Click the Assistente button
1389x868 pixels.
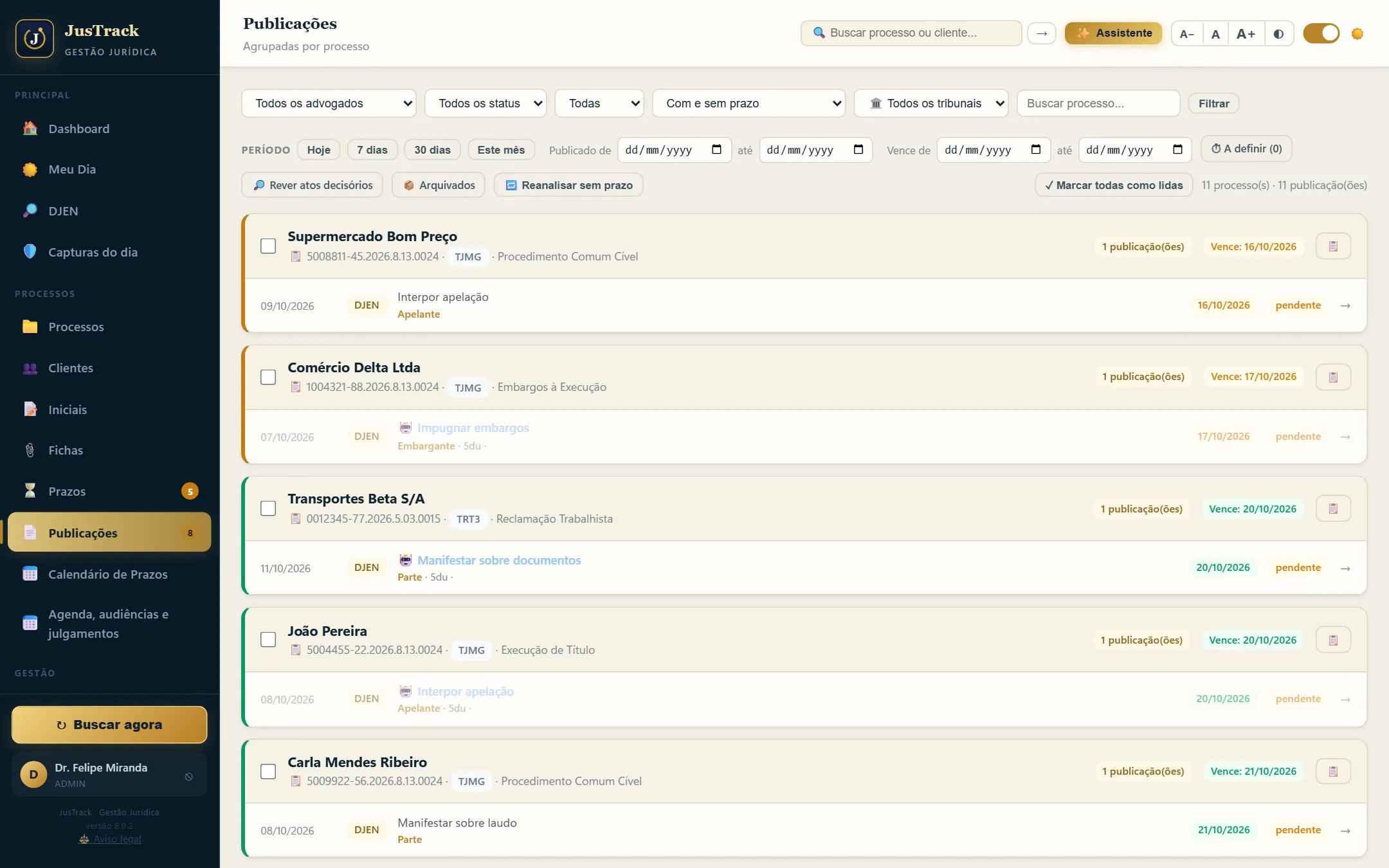[1113, 33]
